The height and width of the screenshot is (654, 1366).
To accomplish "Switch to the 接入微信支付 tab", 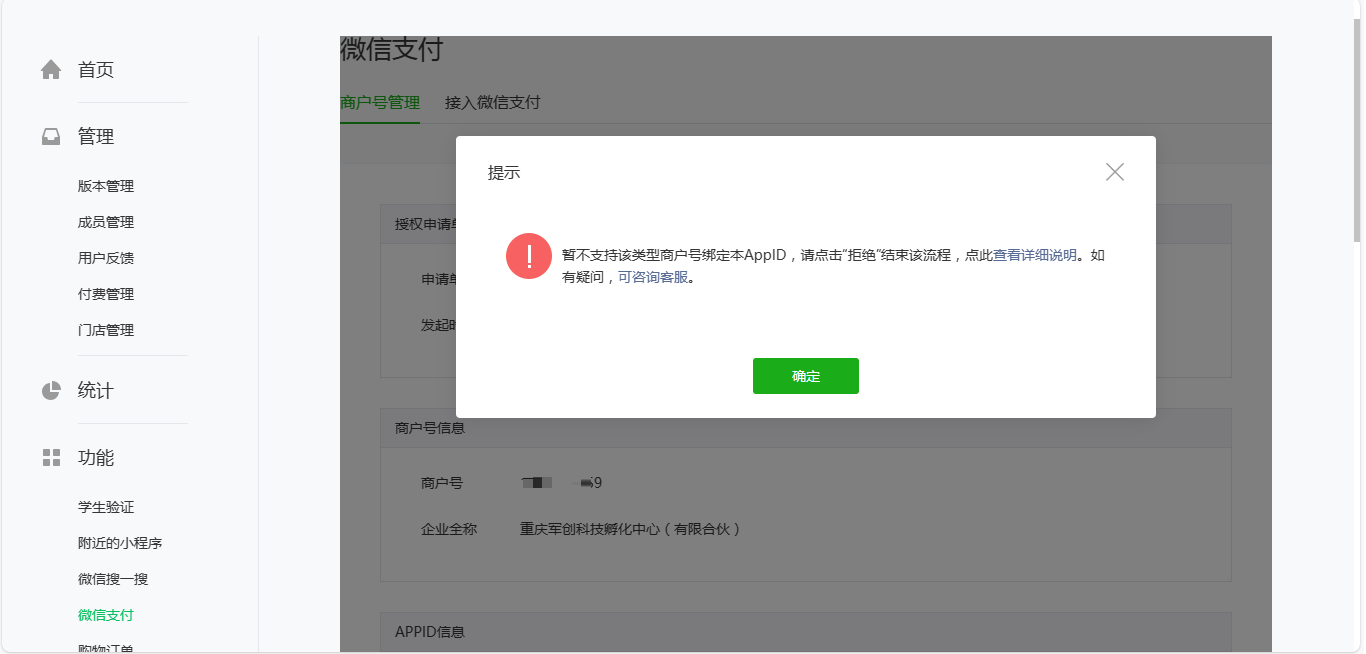I will (x=493, y=102).
